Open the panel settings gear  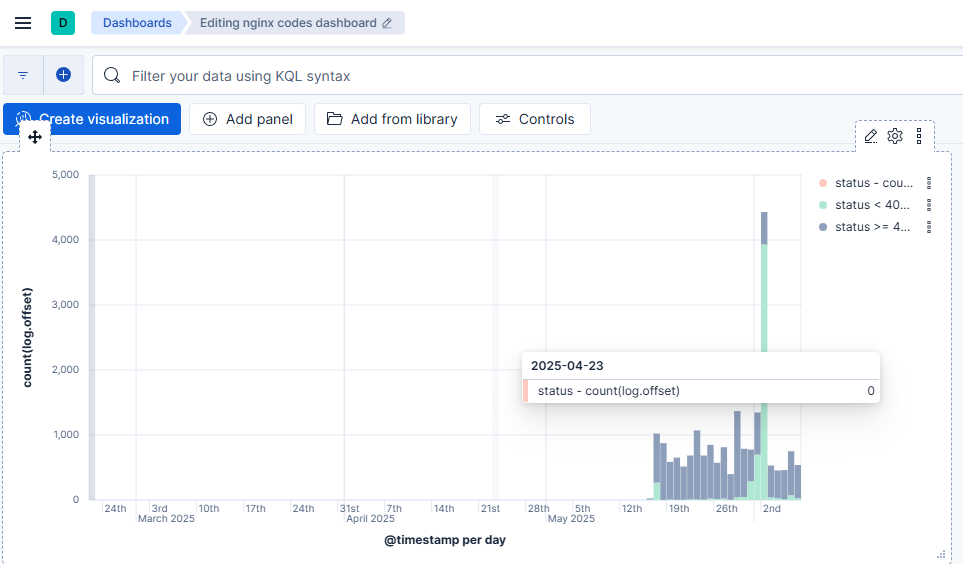[895, 136]
